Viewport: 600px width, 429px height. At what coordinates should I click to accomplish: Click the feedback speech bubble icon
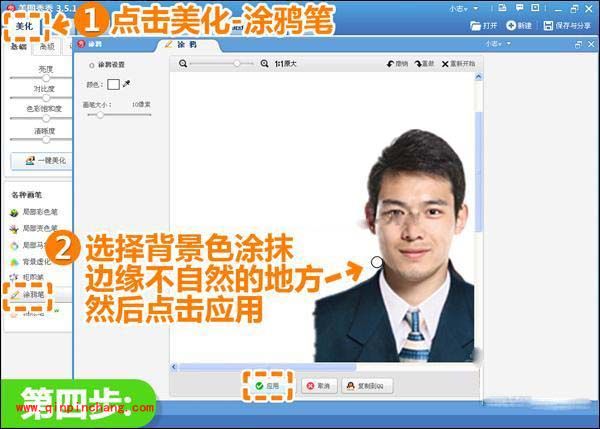tap(519, 8)
